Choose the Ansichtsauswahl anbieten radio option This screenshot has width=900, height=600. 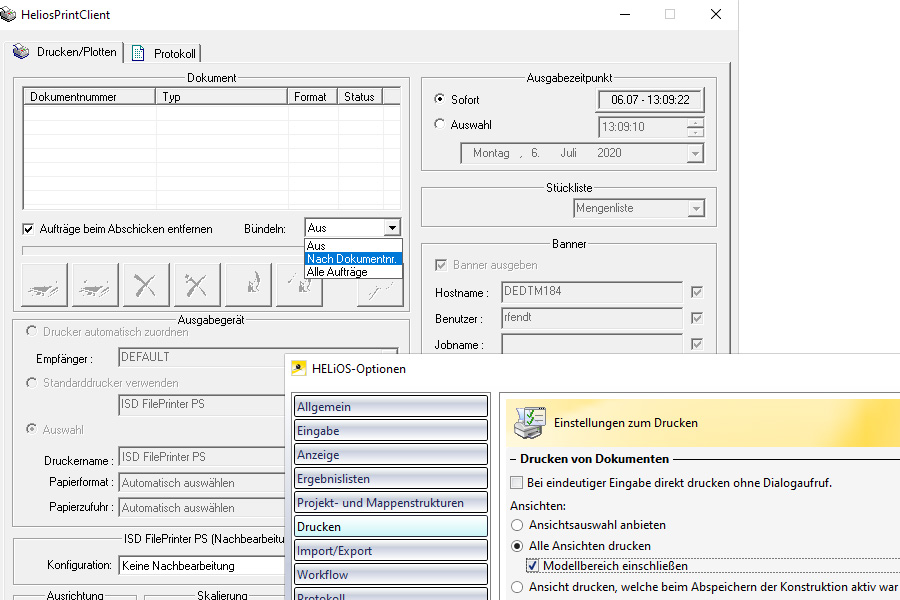[x=517, y=525]
